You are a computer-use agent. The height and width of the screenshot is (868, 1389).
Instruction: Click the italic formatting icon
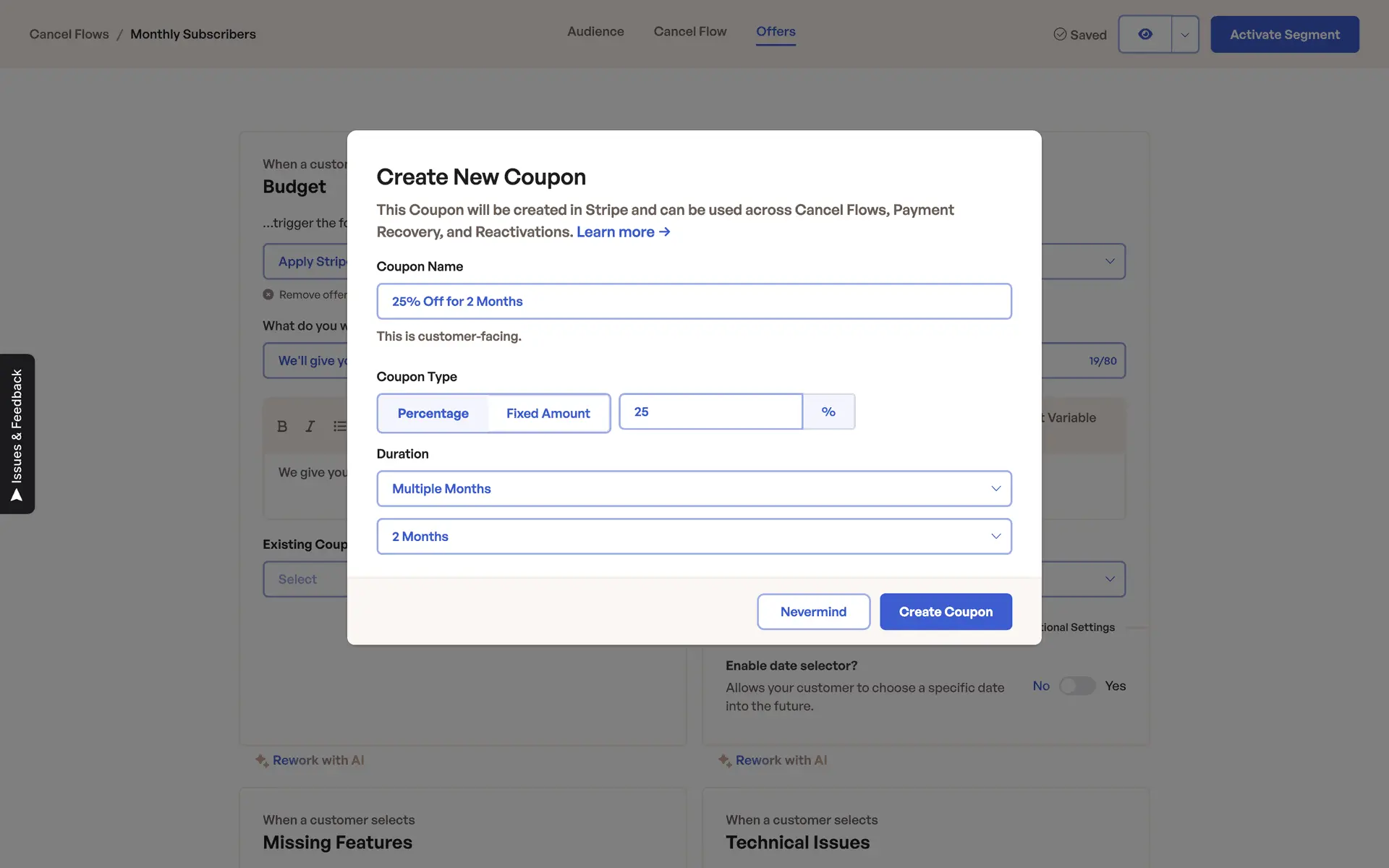[310, 426]
